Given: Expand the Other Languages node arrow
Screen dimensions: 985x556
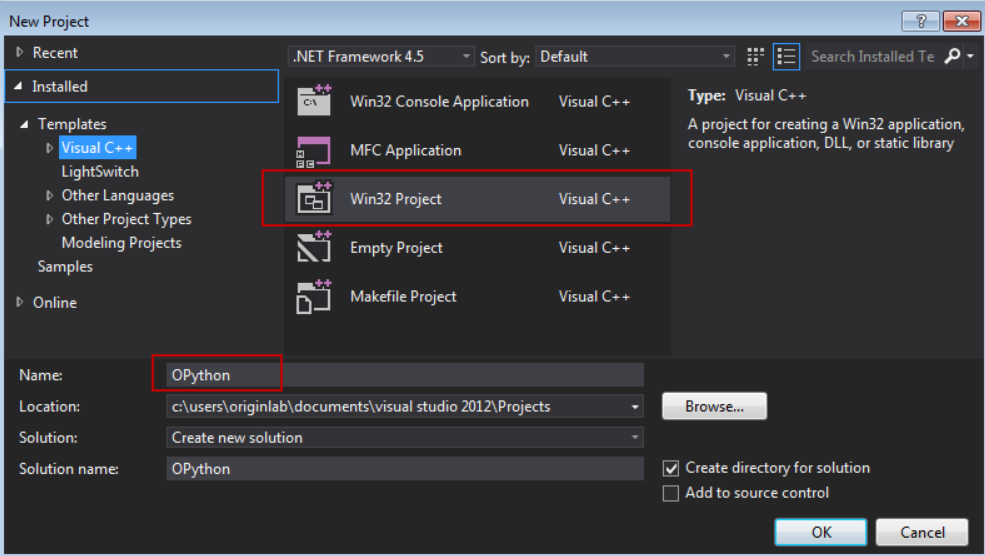Looking at the screenshot, I should [x=49, y=195].
